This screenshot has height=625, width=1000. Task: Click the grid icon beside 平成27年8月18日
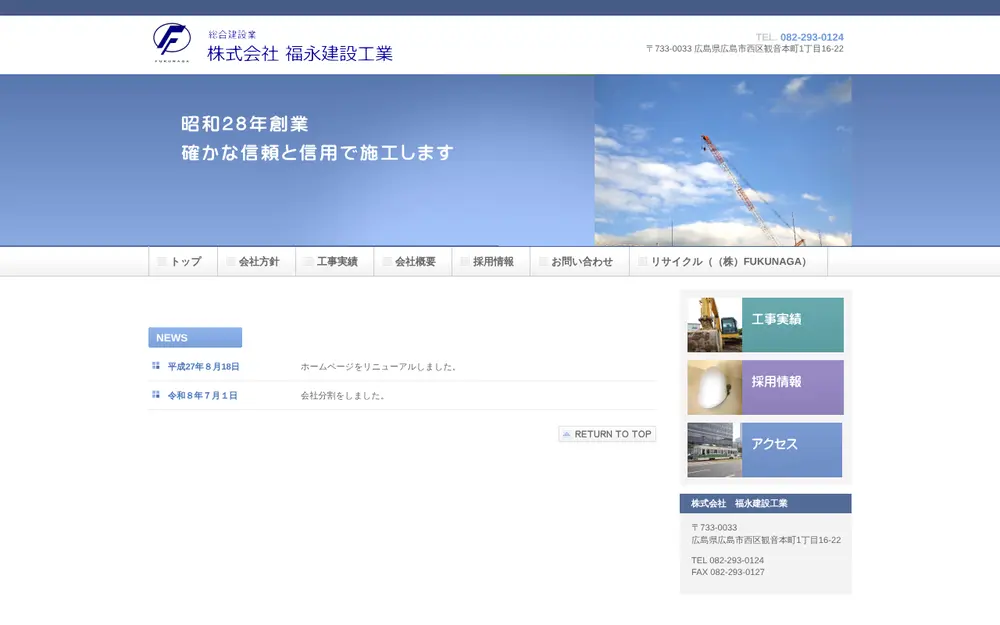[x=156, y=365]
